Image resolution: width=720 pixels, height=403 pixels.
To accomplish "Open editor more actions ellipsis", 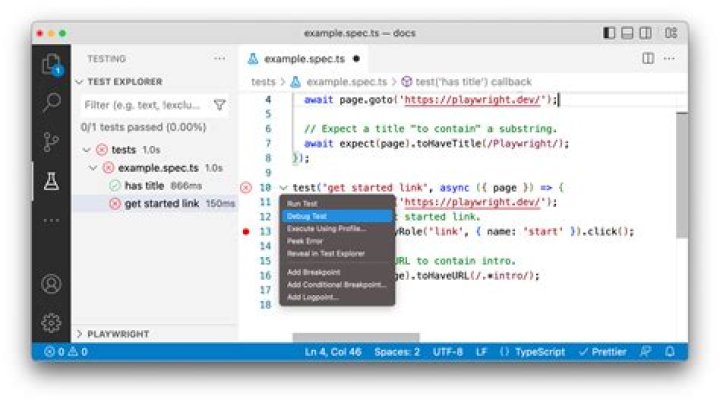I will (669, 59).
